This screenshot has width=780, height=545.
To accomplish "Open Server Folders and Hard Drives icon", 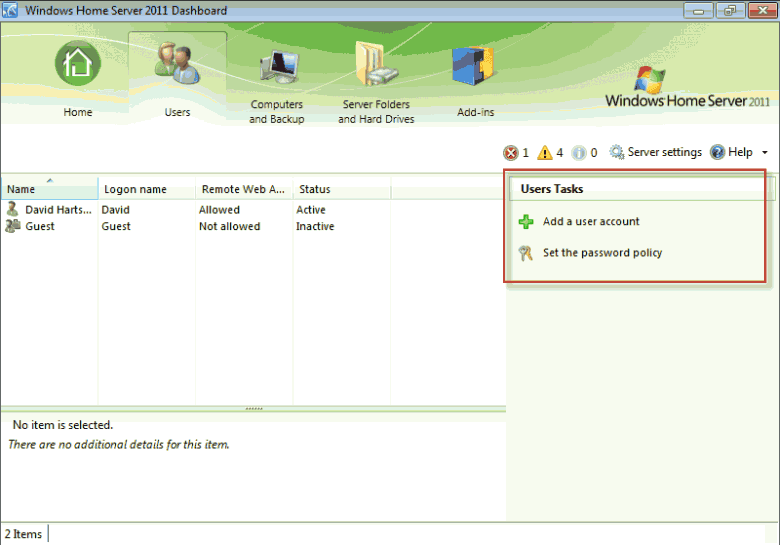I will 377,64.
